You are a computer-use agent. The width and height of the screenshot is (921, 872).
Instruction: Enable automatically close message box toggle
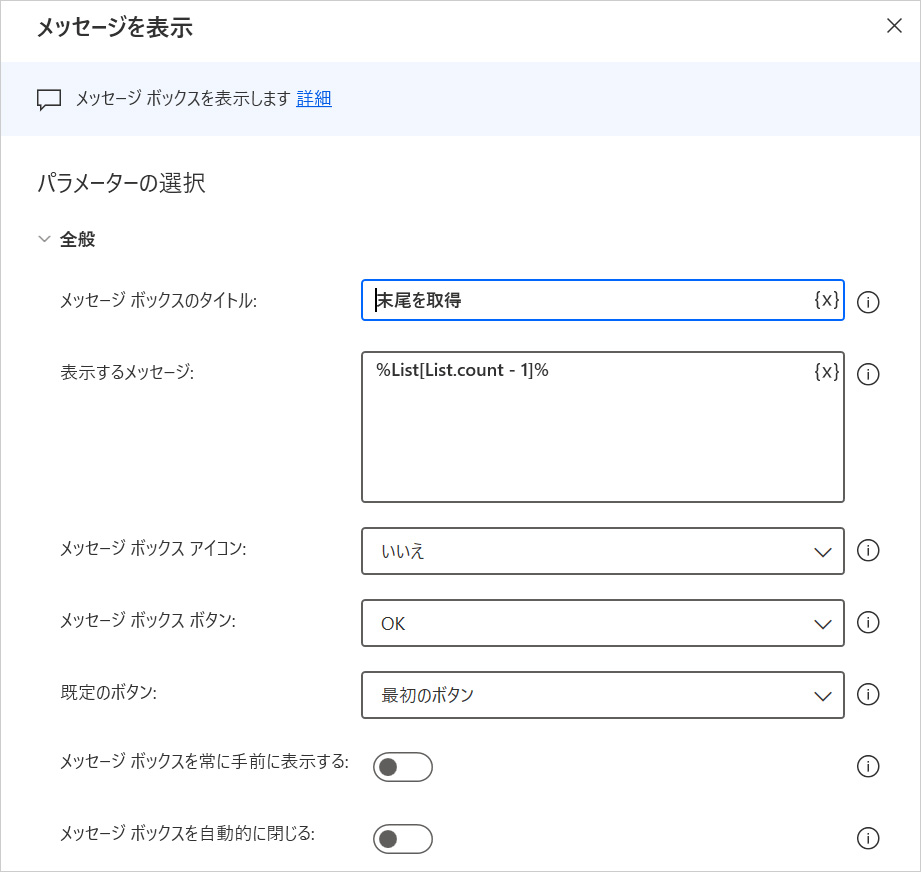(x=402, y=839)
